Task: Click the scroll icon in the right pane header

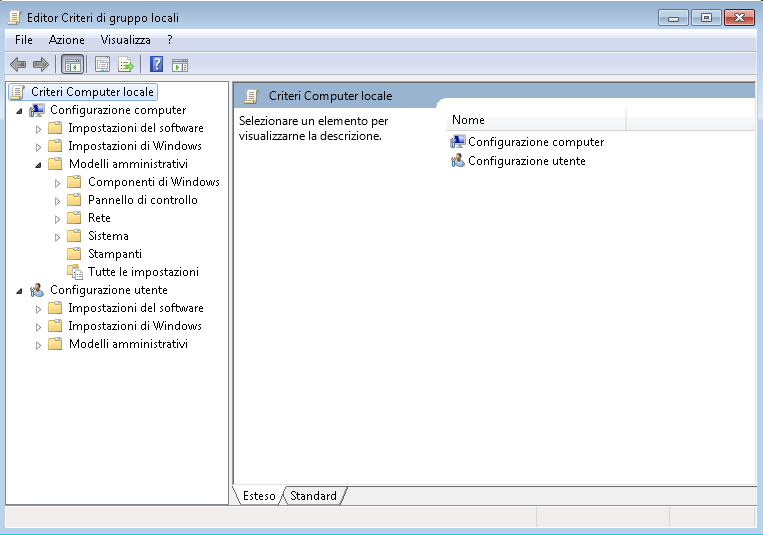Action: (252, 96)
